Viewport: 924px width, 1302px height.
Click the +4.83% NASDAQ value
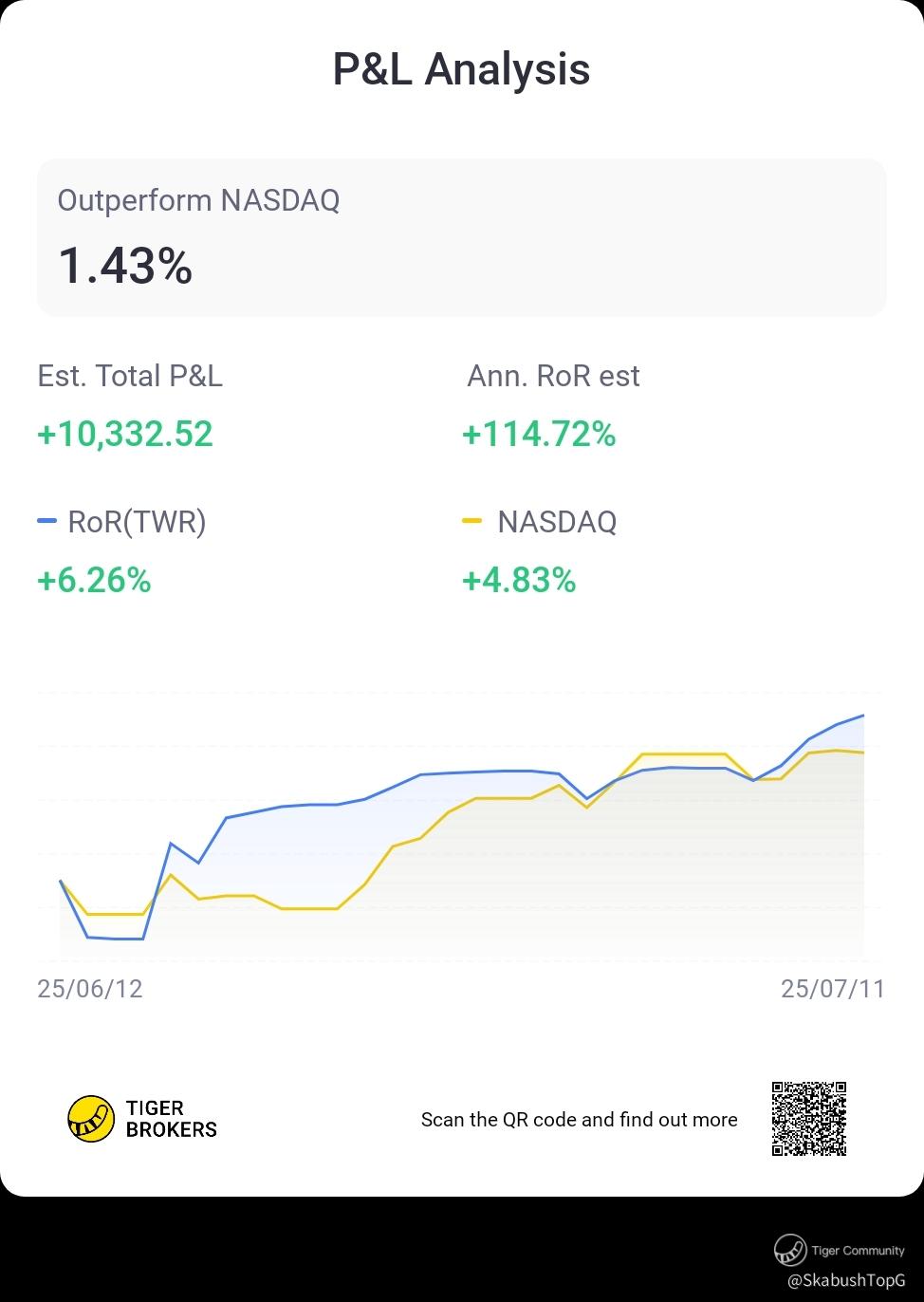(x=519, y=580)
